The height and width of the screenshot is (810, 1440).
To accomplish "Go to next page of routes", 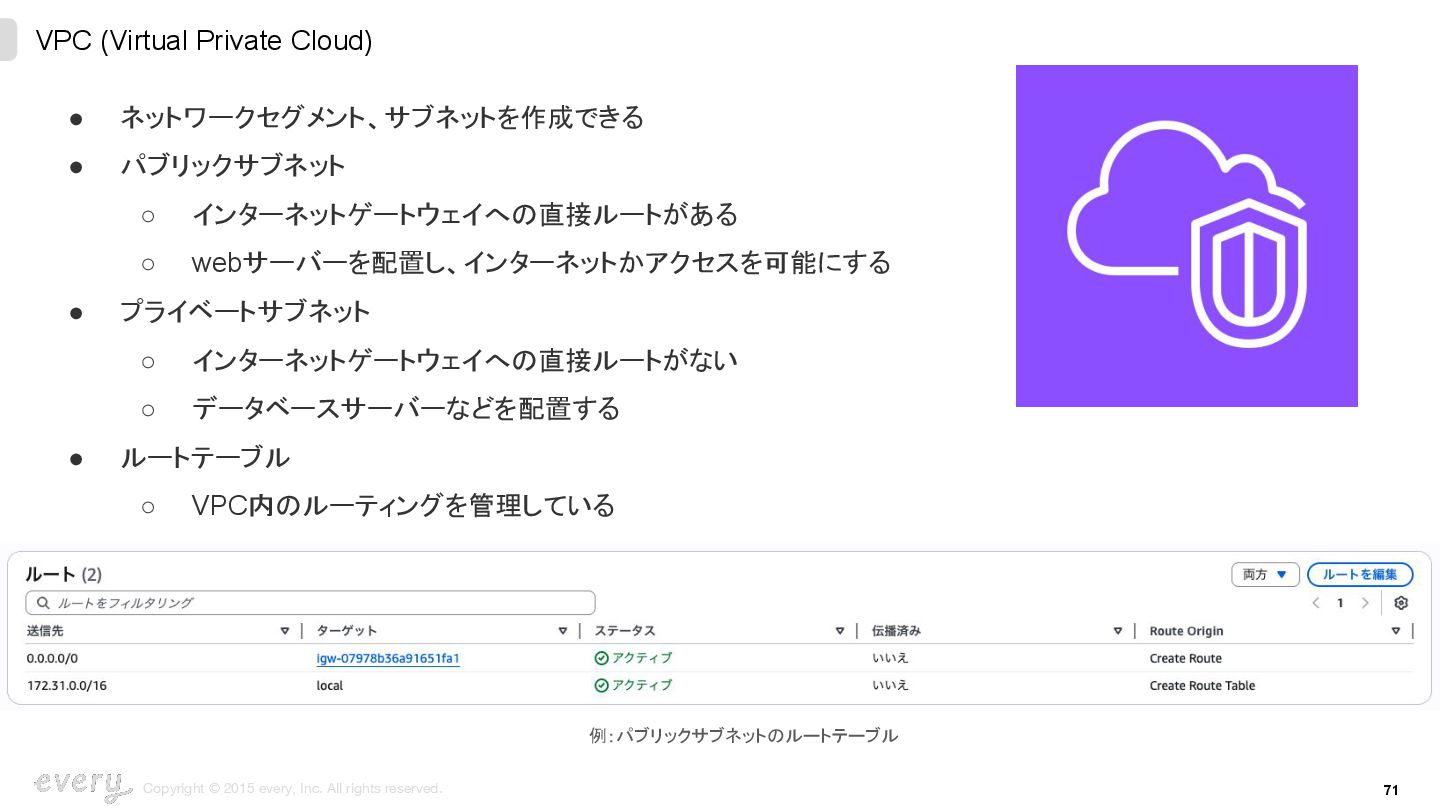I will 1365,603.
